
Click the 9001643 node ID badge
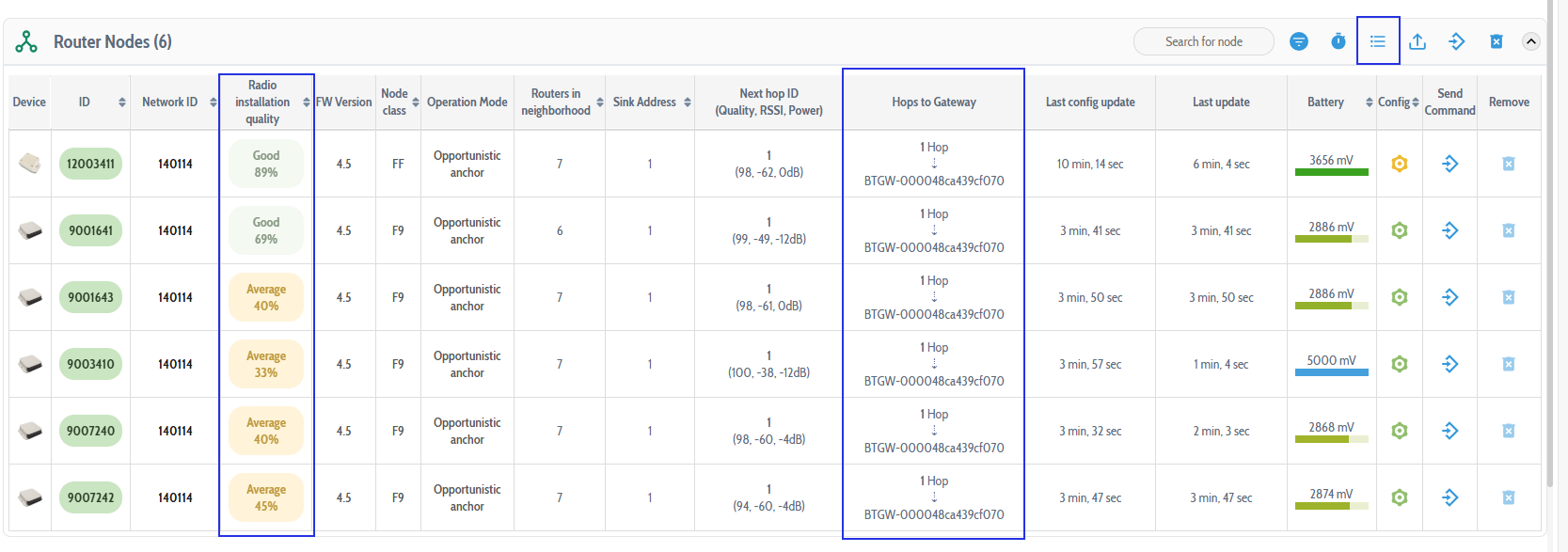click(x=90, y=297)
